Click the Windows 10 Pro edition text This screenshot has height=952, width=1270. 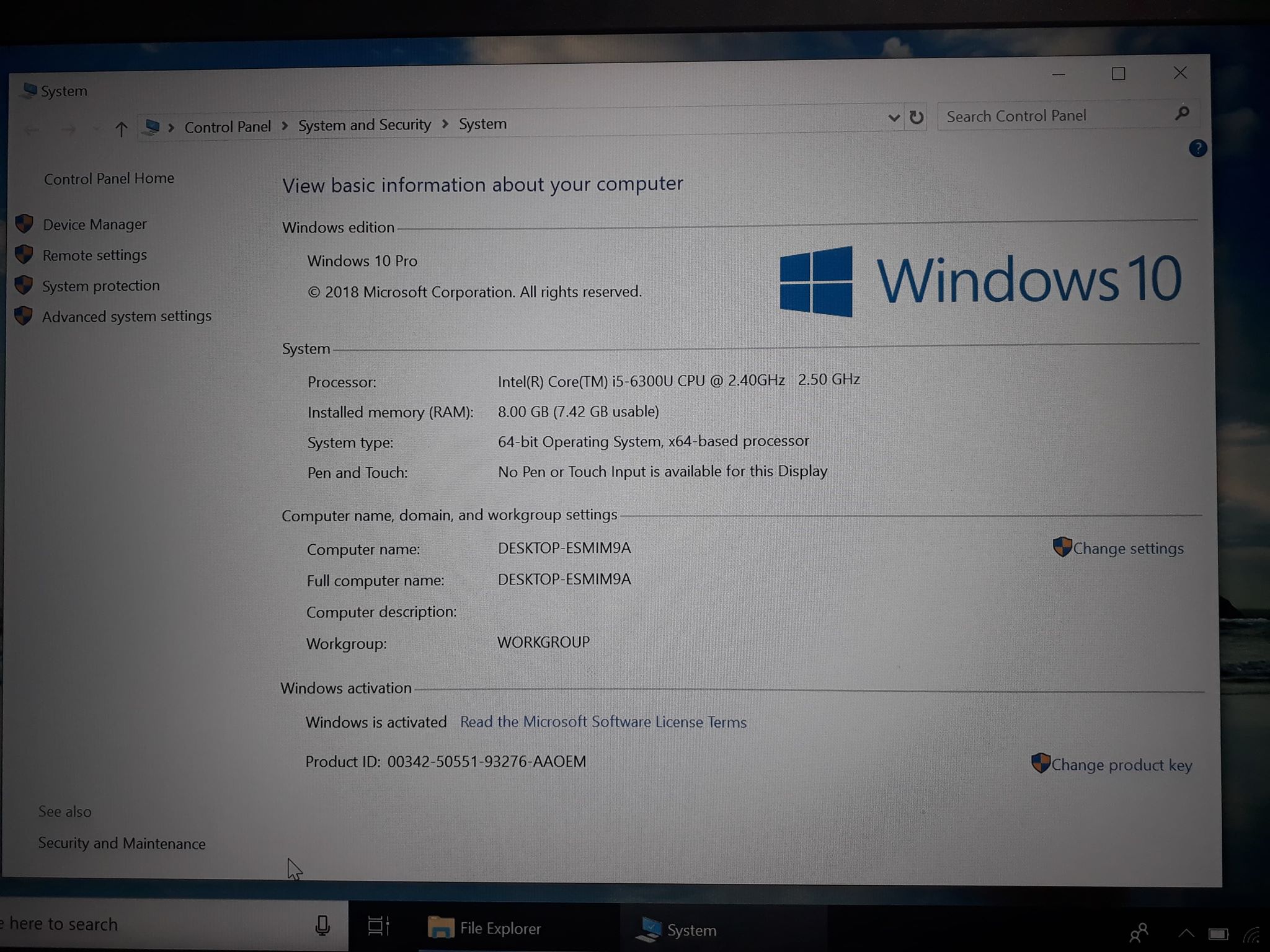click(x=362, y=261)
